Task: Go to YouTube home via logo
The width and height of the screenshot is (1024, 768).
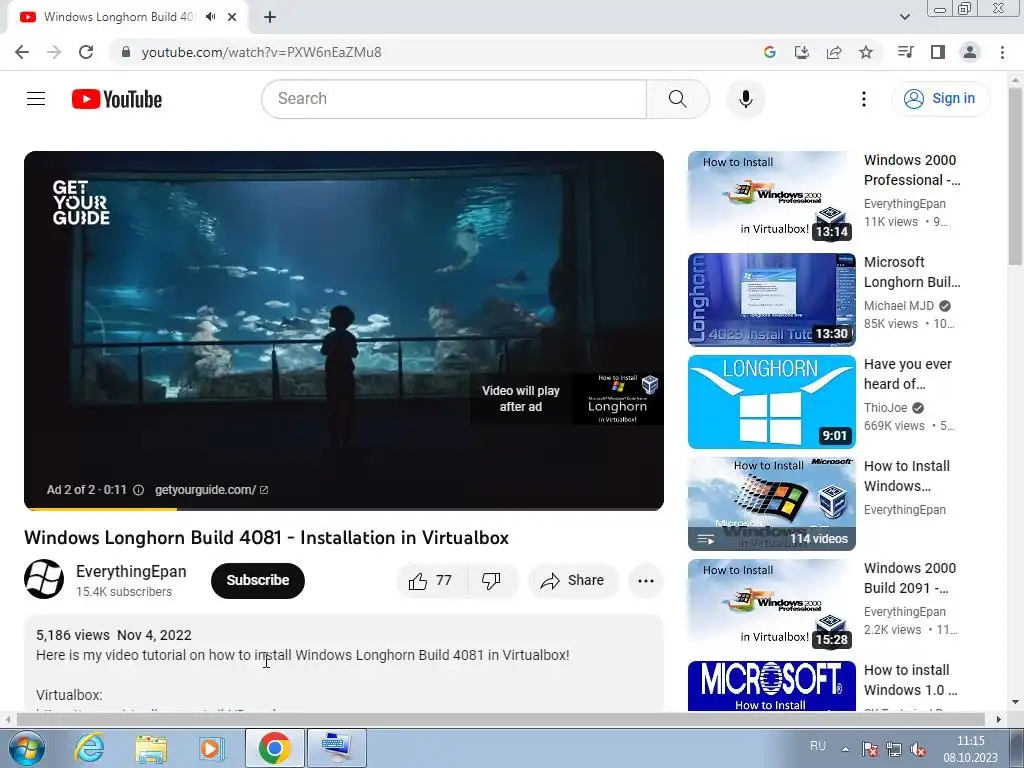Action: point(117,99)
